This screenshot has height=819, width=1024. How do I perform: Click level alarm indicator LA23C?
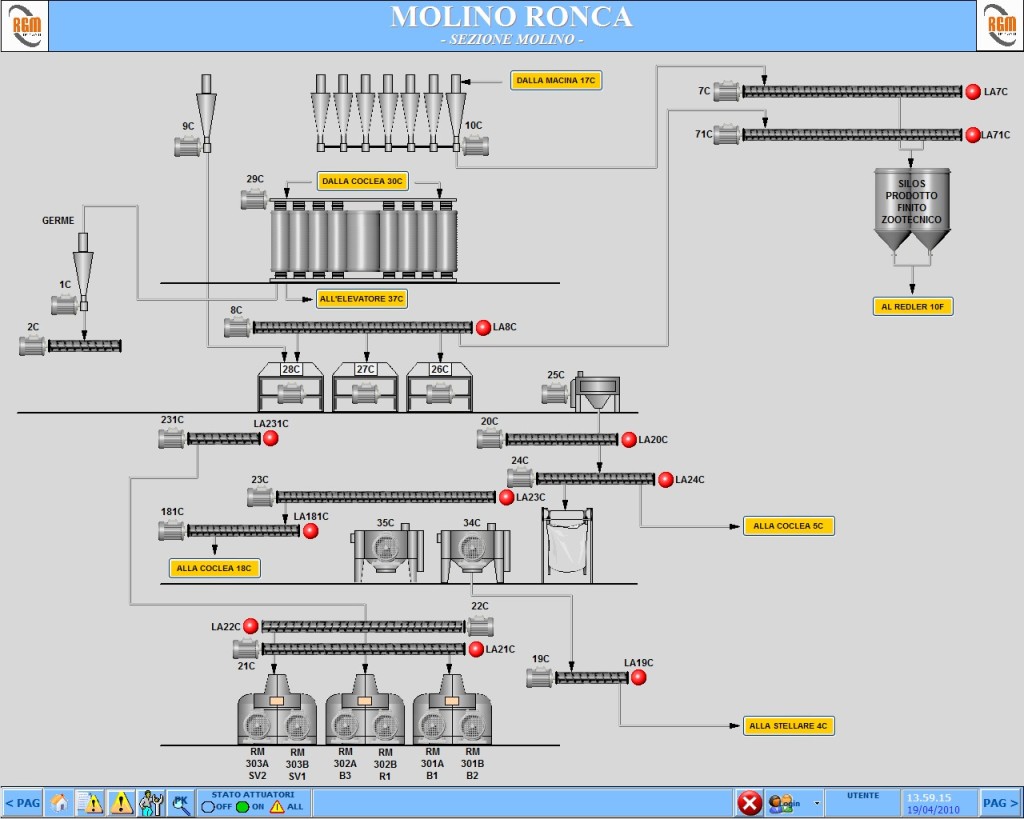pyautogui.click(x=506, y=498)
